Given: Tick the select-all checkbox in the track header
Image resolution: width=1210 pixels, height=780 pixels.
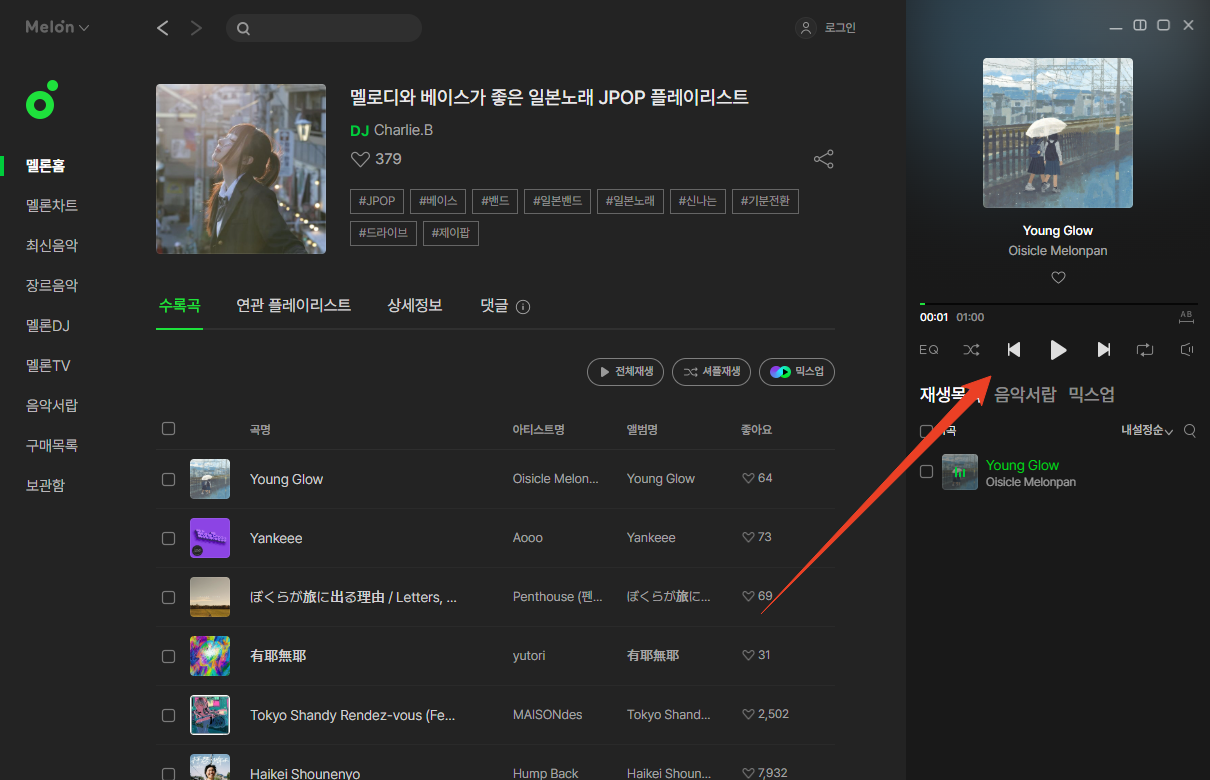Looking at the screenshot, I should [x=168, y=429].
